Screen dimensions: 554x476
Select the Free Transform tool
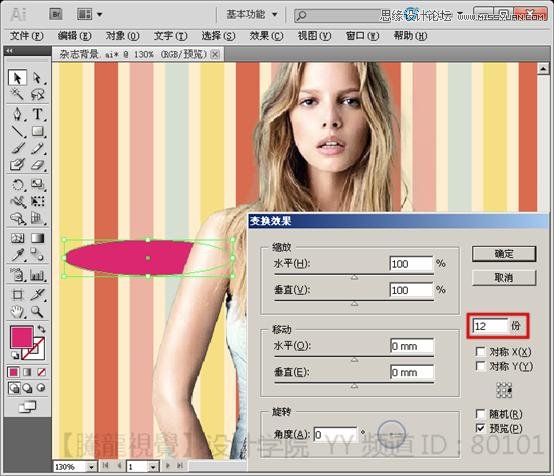click(37, 202)
